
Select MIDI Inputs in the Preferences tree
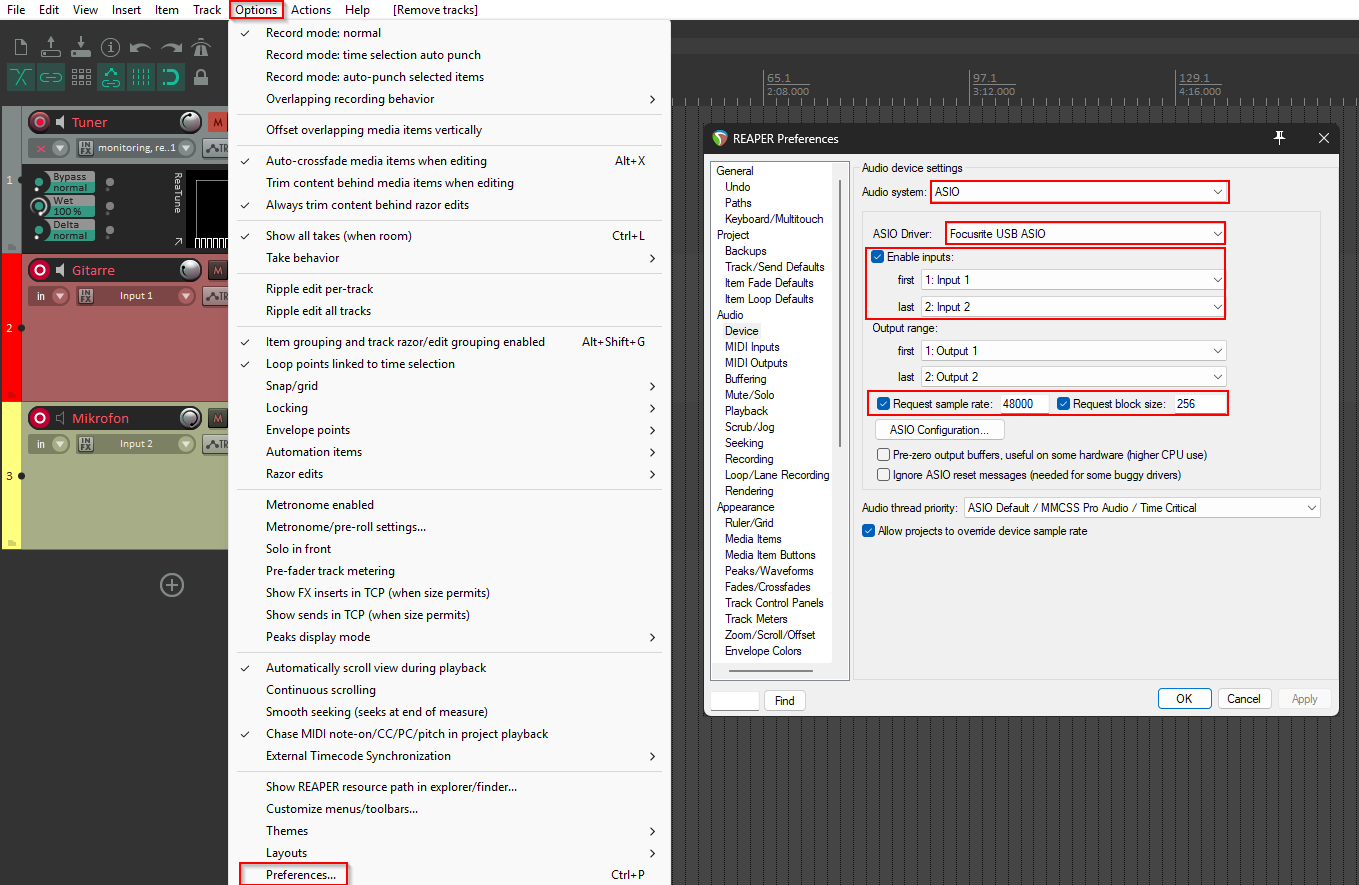point(752,347)
